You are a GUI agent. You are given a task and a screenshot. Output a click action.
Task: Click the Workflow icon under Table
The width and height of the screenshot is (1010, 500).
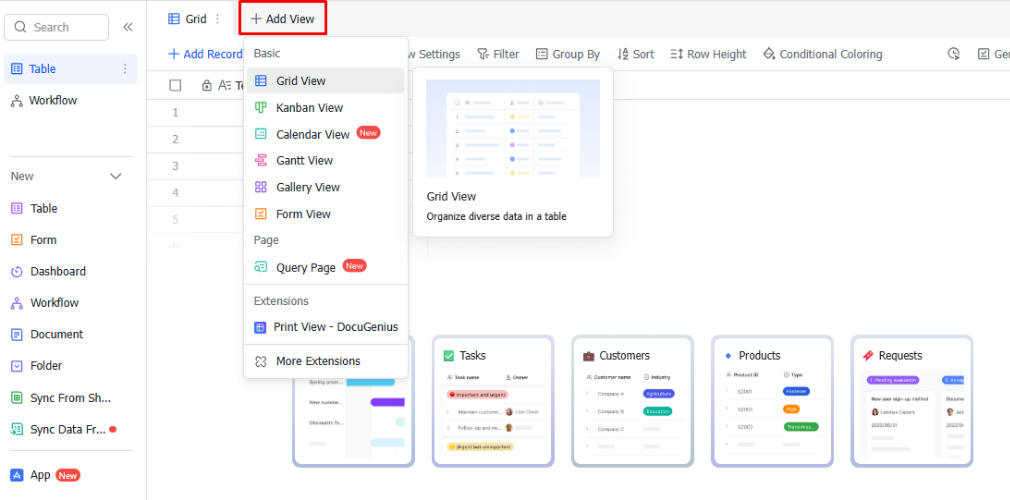point(17,101)
